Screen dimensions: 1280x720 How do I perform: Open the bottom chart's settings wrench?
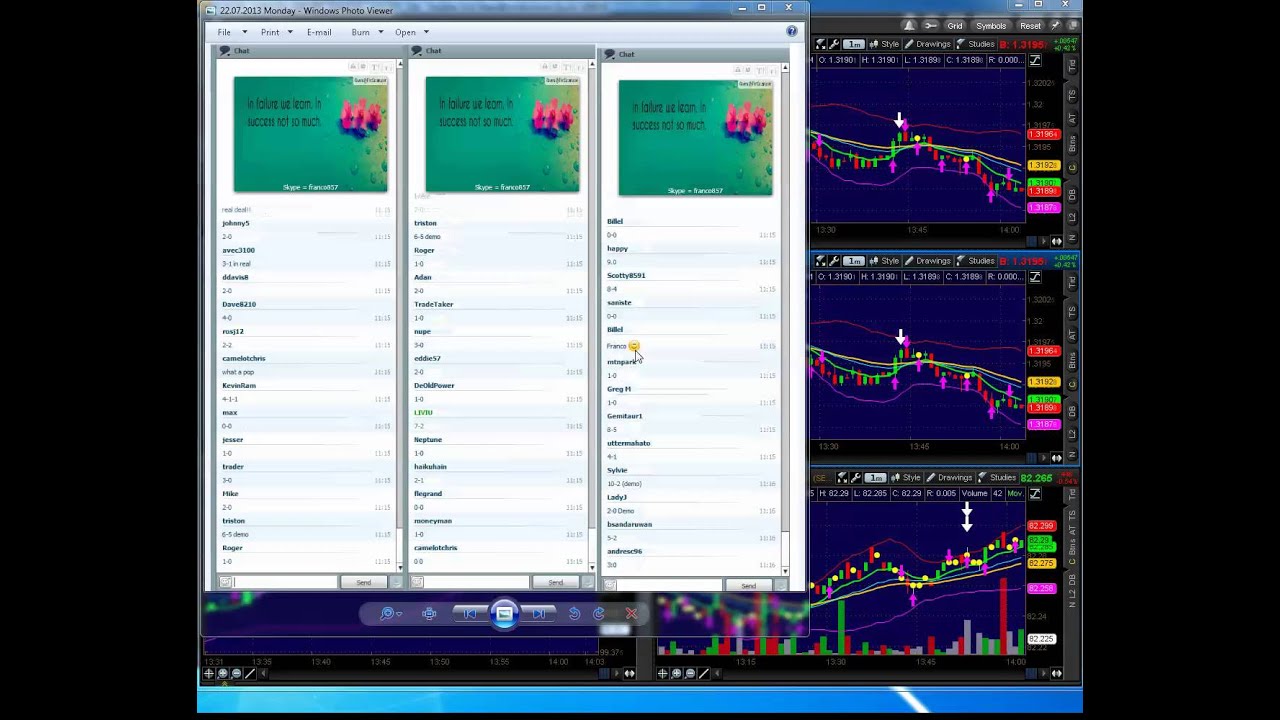855,478
